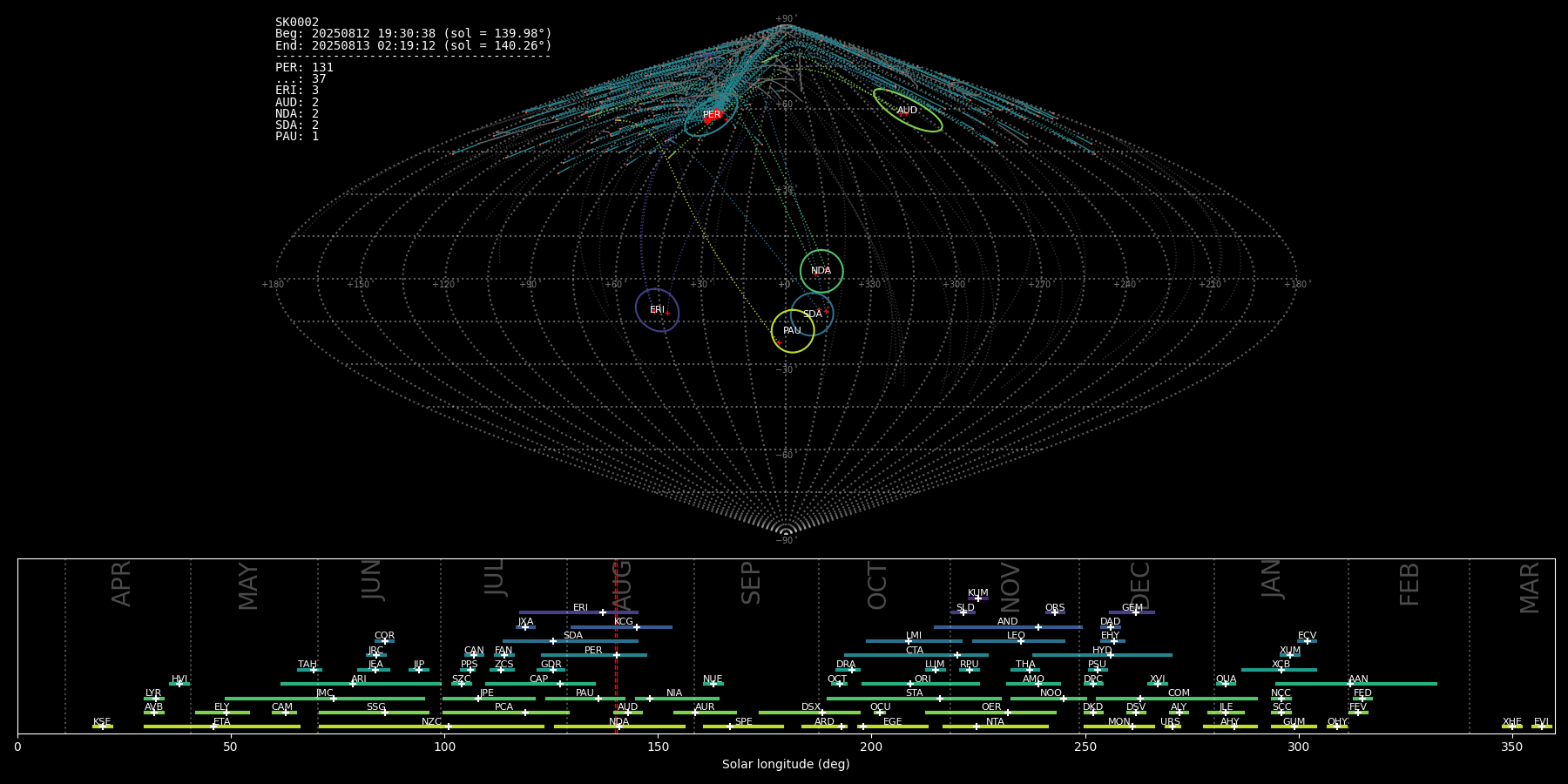1568x784 pixels.
Task: Select the SDA radiant circle on sky map
Action: coord(812,314)
